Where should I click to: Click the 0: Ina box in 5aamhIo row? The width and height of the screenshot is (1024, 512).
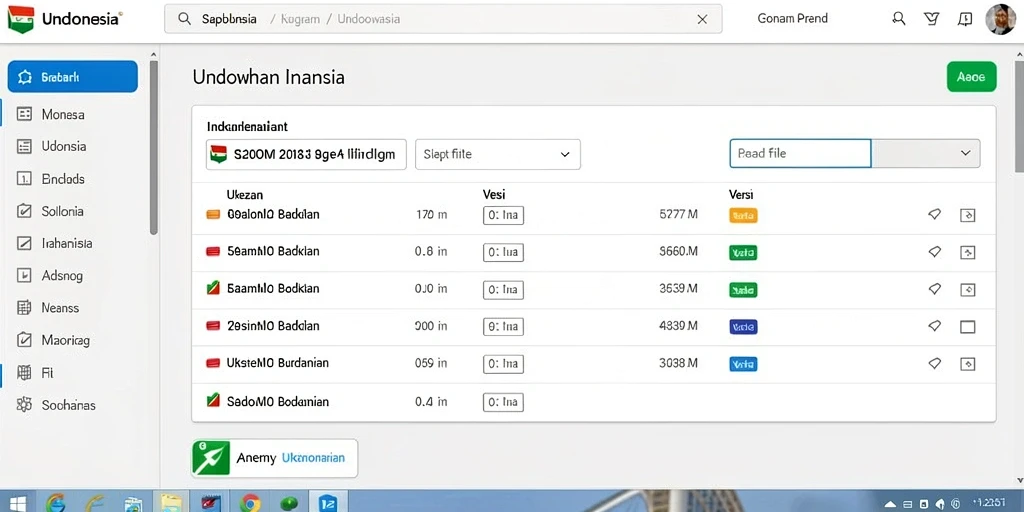click(503, 289)
